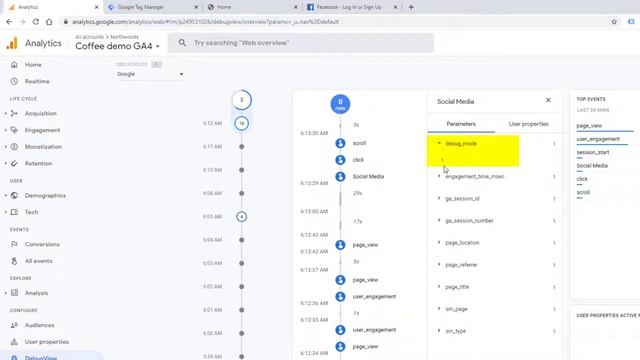Screen dimensions: 640x360
Task: Expand the page_title parameter
Action: pyautogui.click(x=439, y=287)
